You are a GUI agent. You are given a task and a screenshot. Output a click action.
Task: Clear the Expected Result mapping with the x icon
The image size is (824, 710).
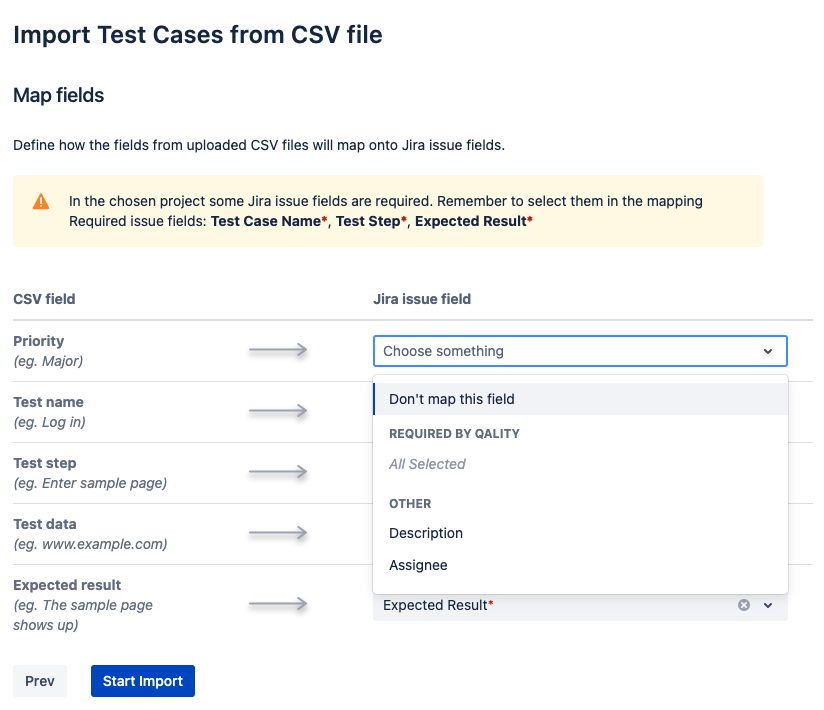click(x=743, y=604)
